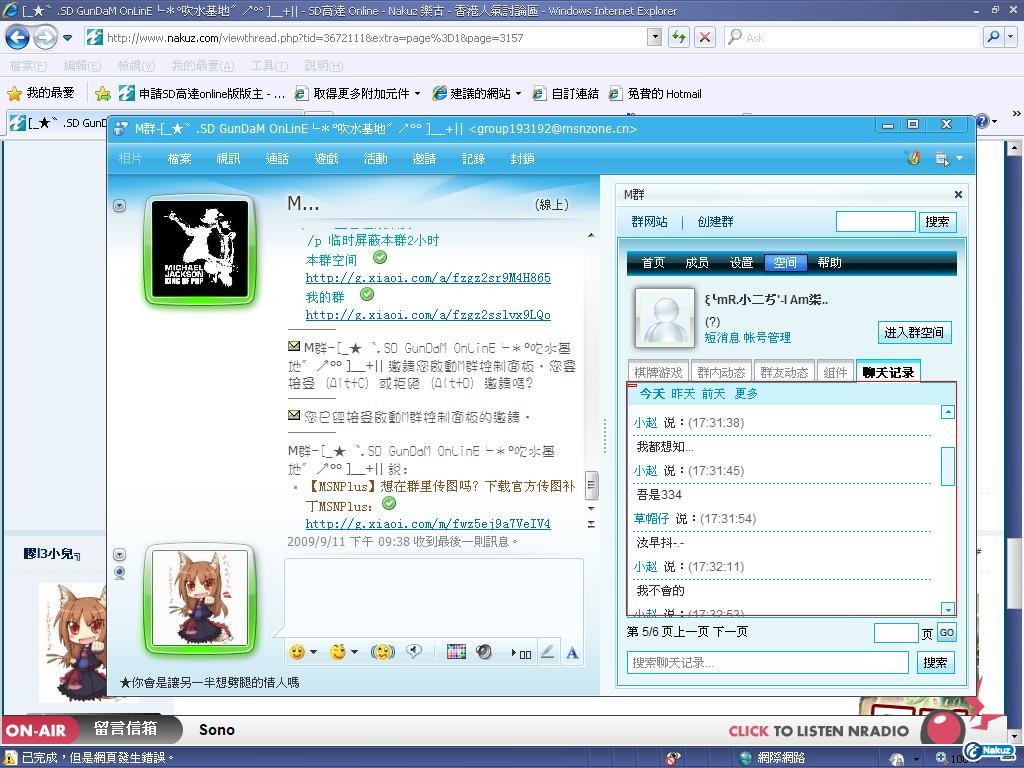Click the voice clip speech bubble icon
This screenshot has width=1024, height=768.
414,651
